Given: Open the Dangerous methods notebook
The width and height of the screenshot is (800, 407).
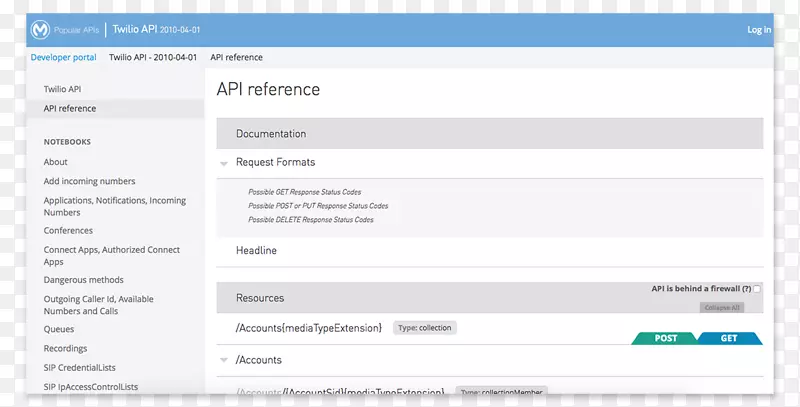Looking at the screenshot, I should (84, 280).
